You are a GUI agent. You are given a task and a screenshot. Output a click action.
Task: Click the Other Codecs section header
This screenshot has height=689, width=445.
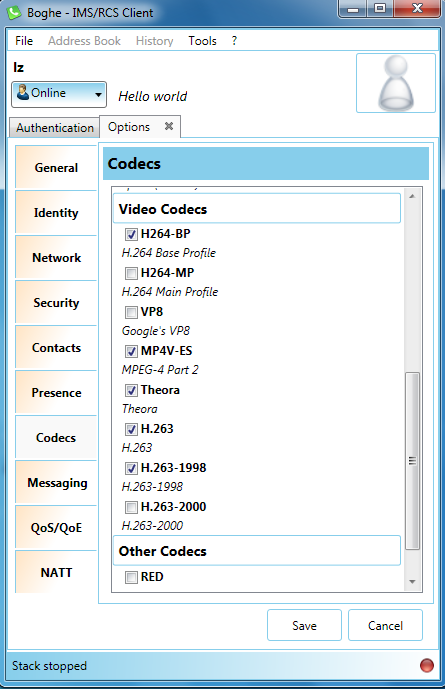click(x=257, y=551)
